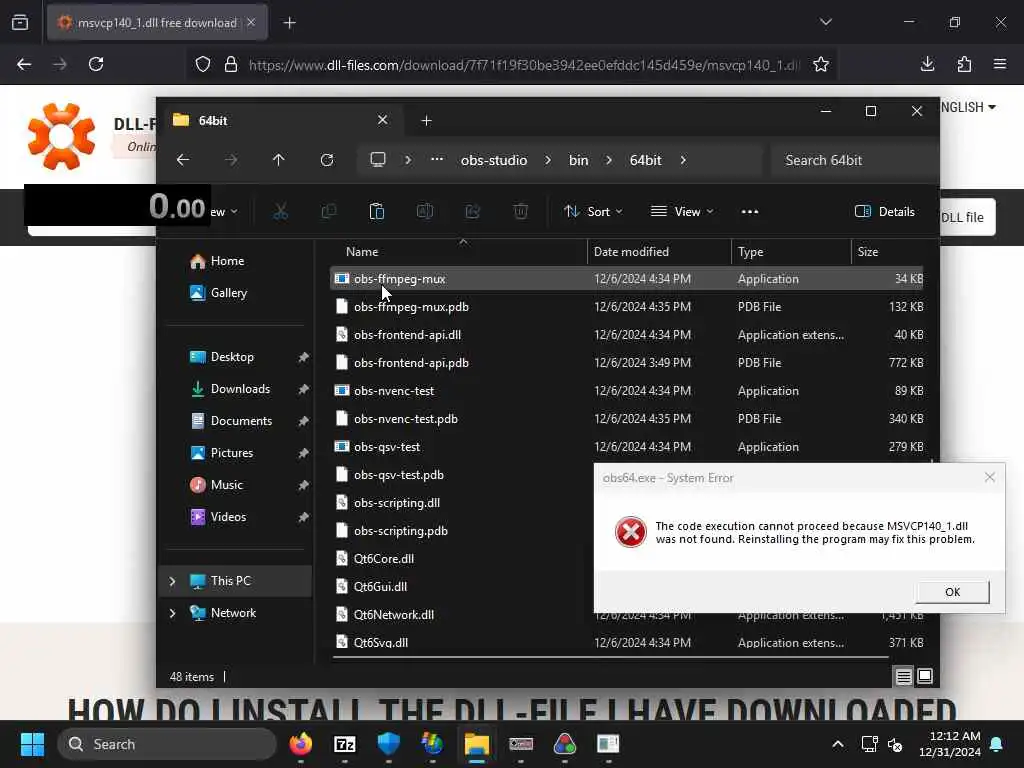Image resolution: width=1024 pixels, height=768 pixels.
Task: Open Windows Start menu
Action: point(32,744)
